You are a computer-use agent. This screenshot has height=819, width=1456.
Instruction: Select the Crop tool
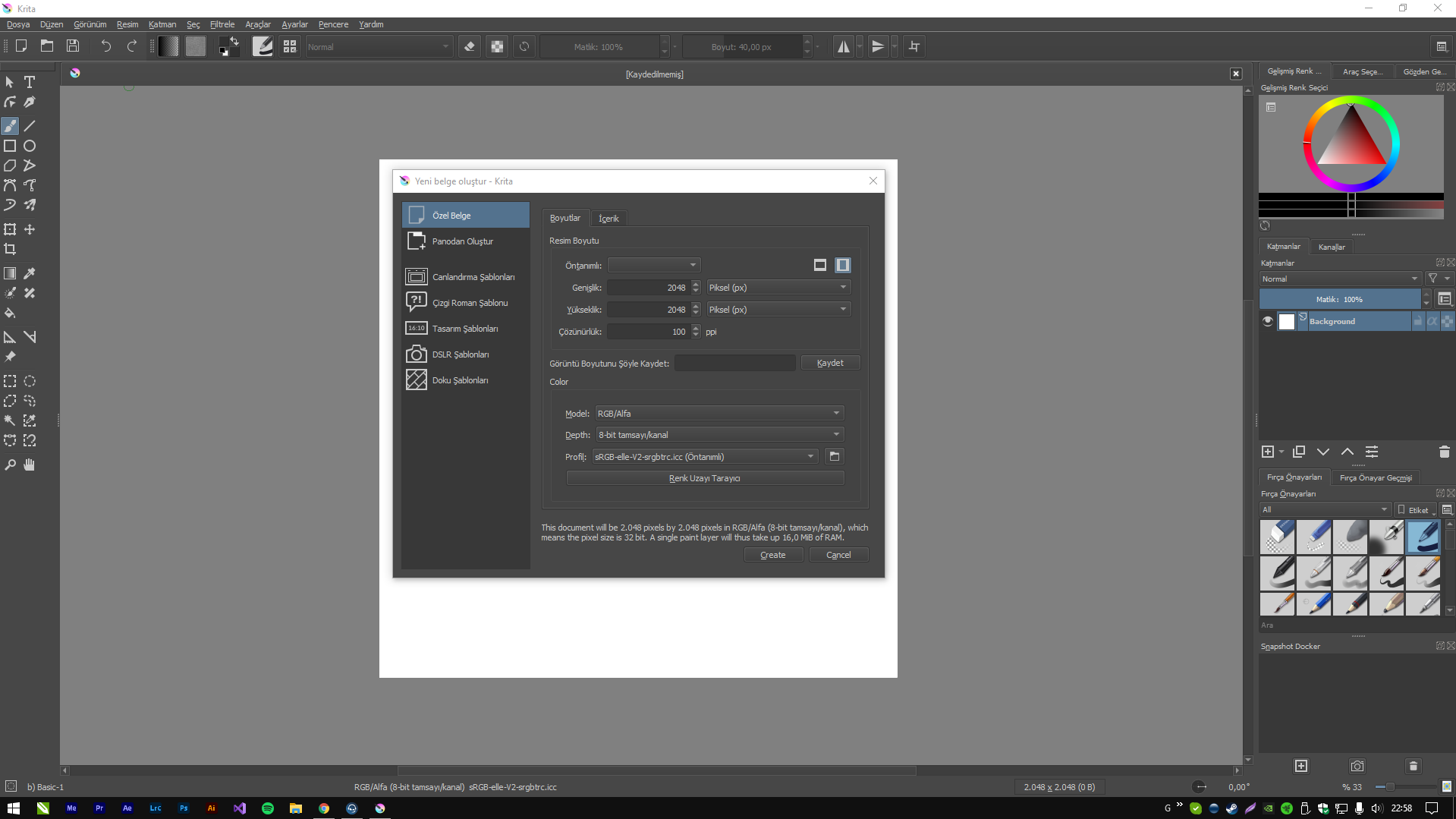pos(10,249)
